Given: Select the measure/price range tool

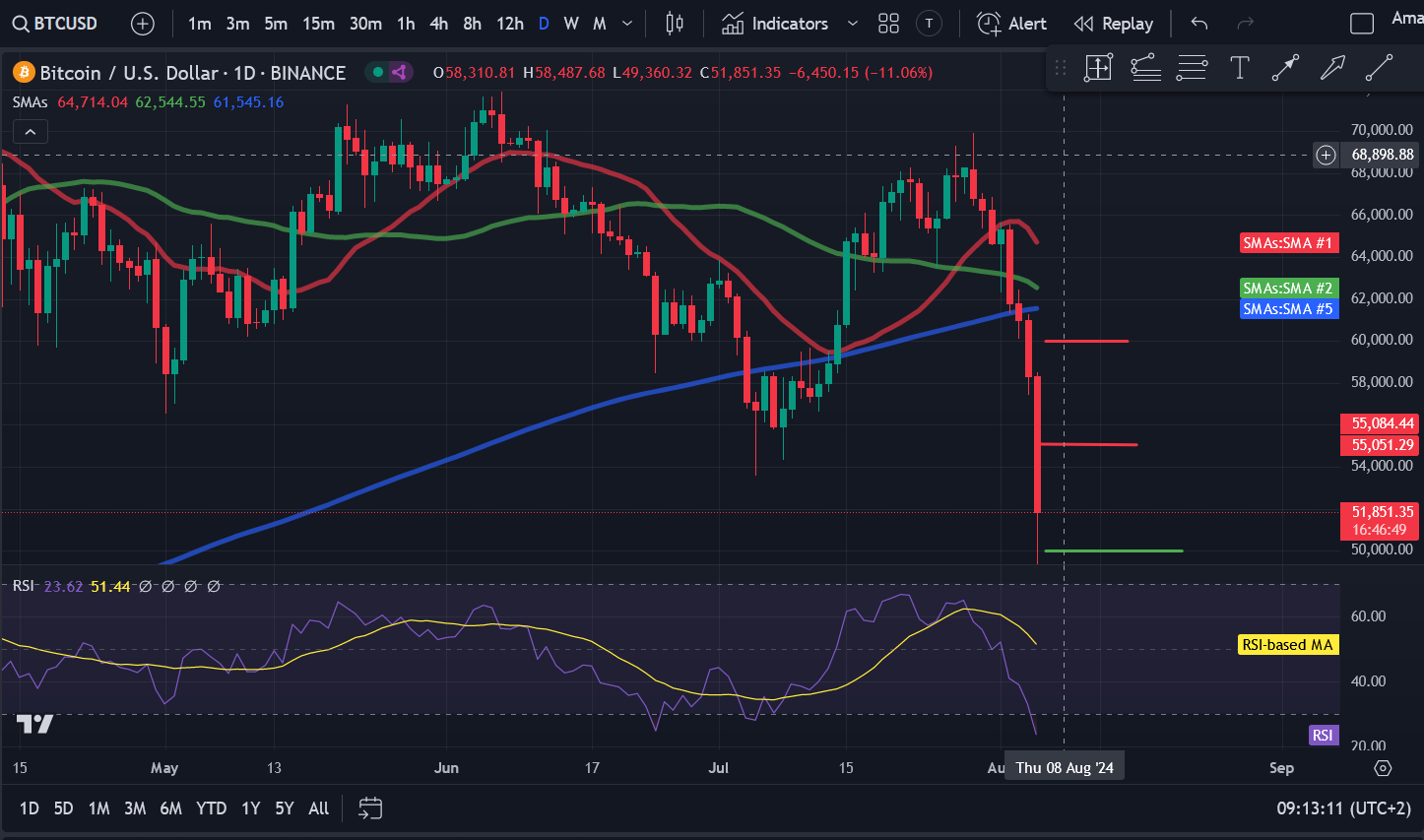Looking at the screenshot, I should pyautogui.click(x=1098, y=68).
